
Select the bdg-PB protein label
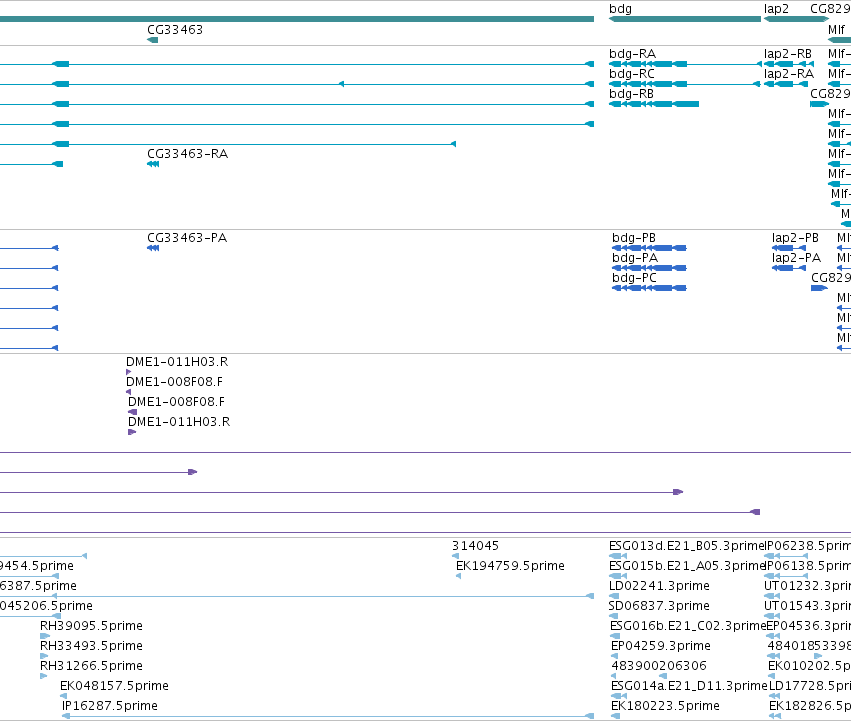634,238
